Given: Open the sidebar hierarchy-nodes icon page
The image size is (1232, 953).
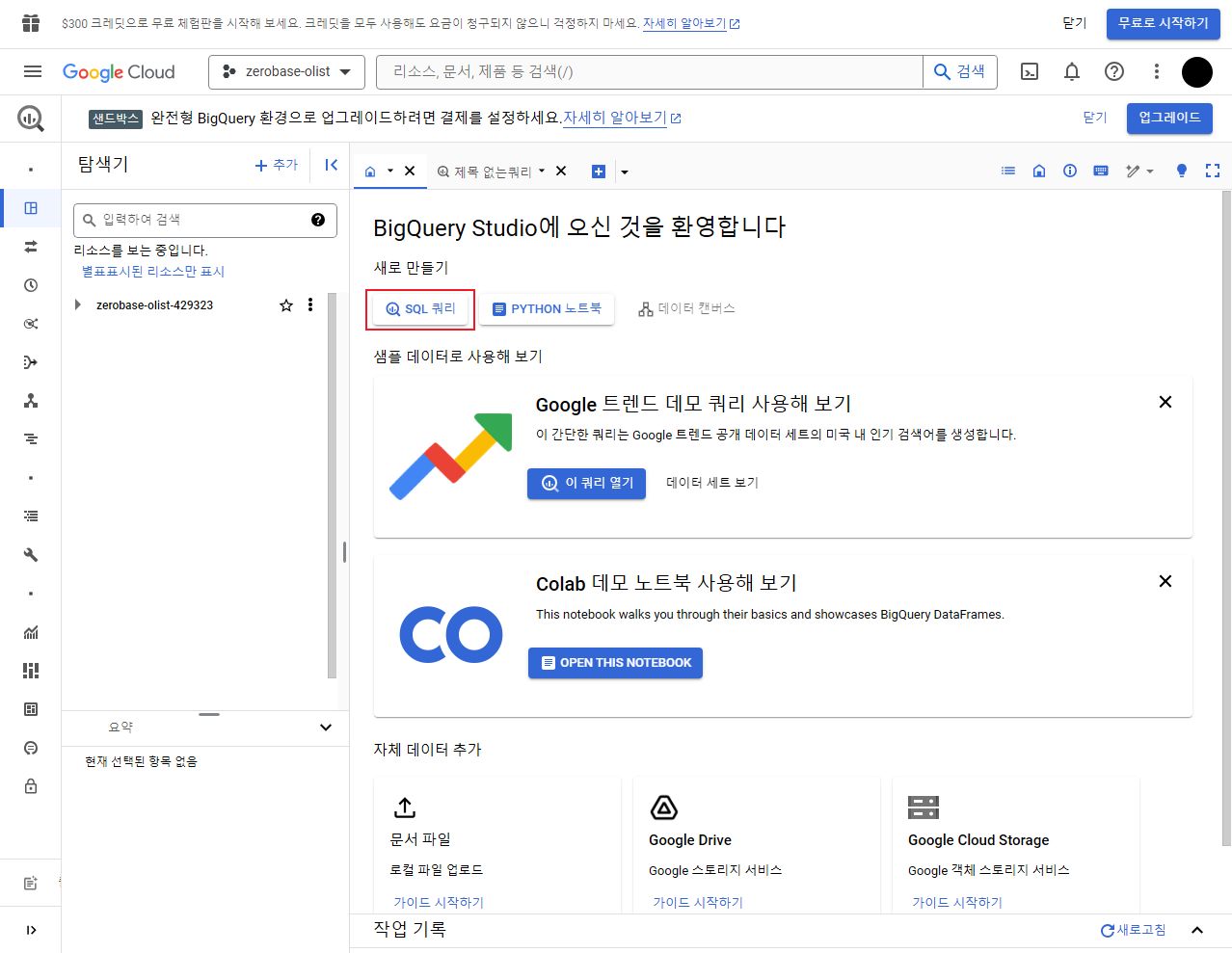Looking at the screenshot, I should coord(31,401).
